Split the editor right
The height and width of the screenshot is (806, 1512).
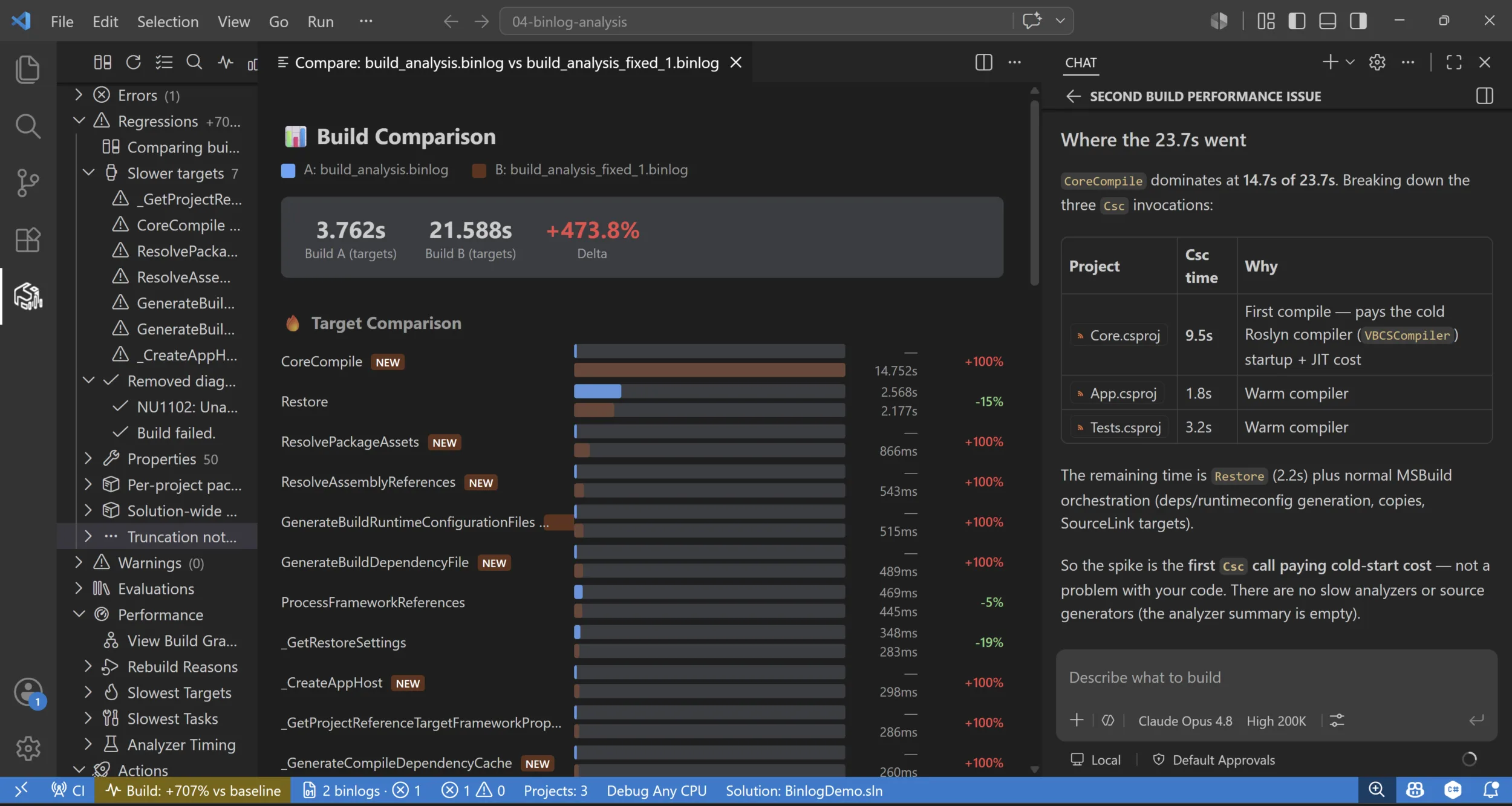[x=983, y=62]
